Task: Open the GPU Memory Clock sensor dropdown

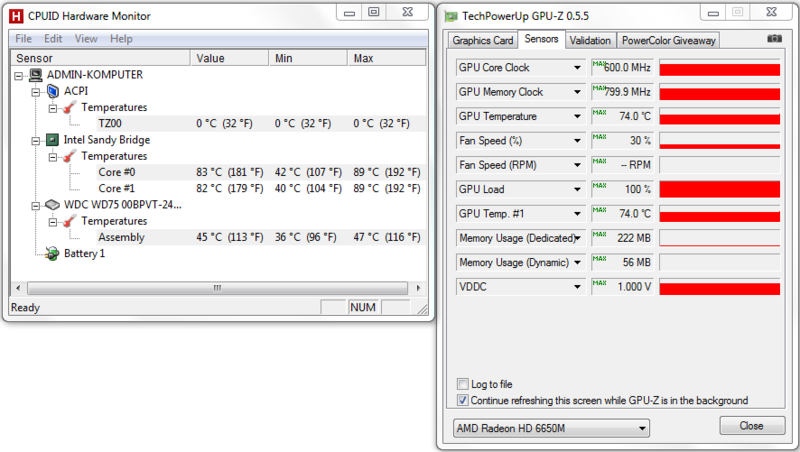Action: tap(577, 92)
